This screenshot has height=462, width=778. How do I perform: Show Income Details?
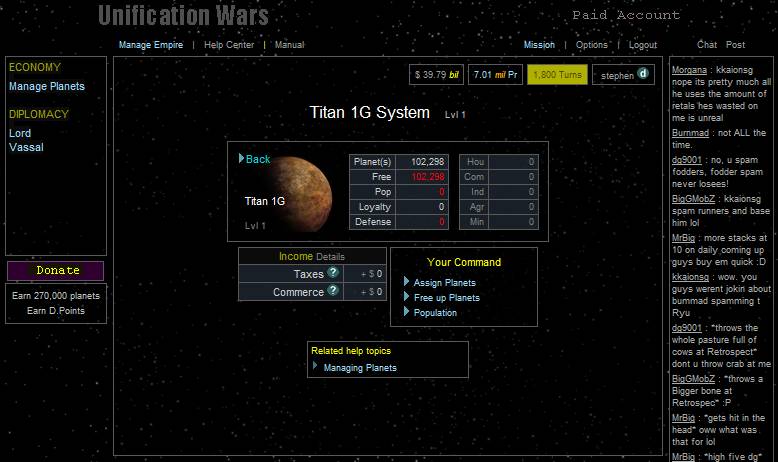330,257
